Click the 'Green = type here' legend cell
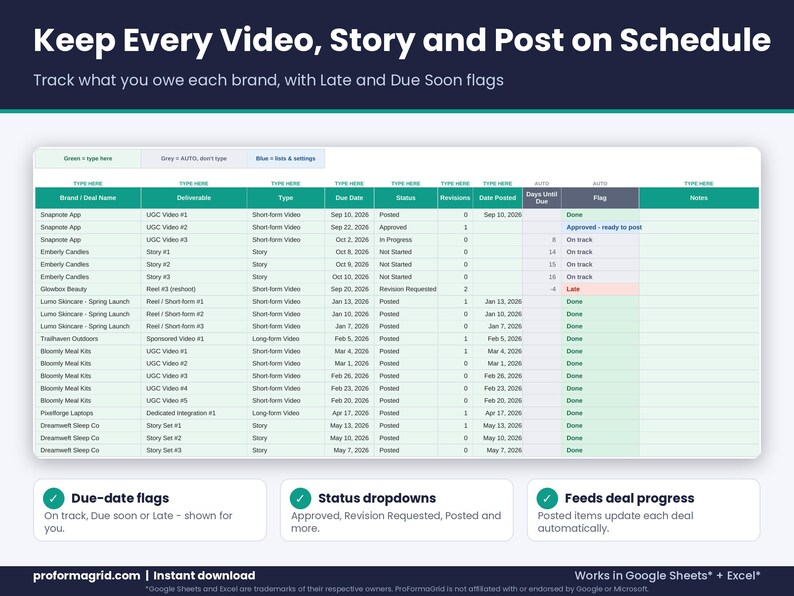Viewport: 794px width, 596px height. [x=88, y=158]
